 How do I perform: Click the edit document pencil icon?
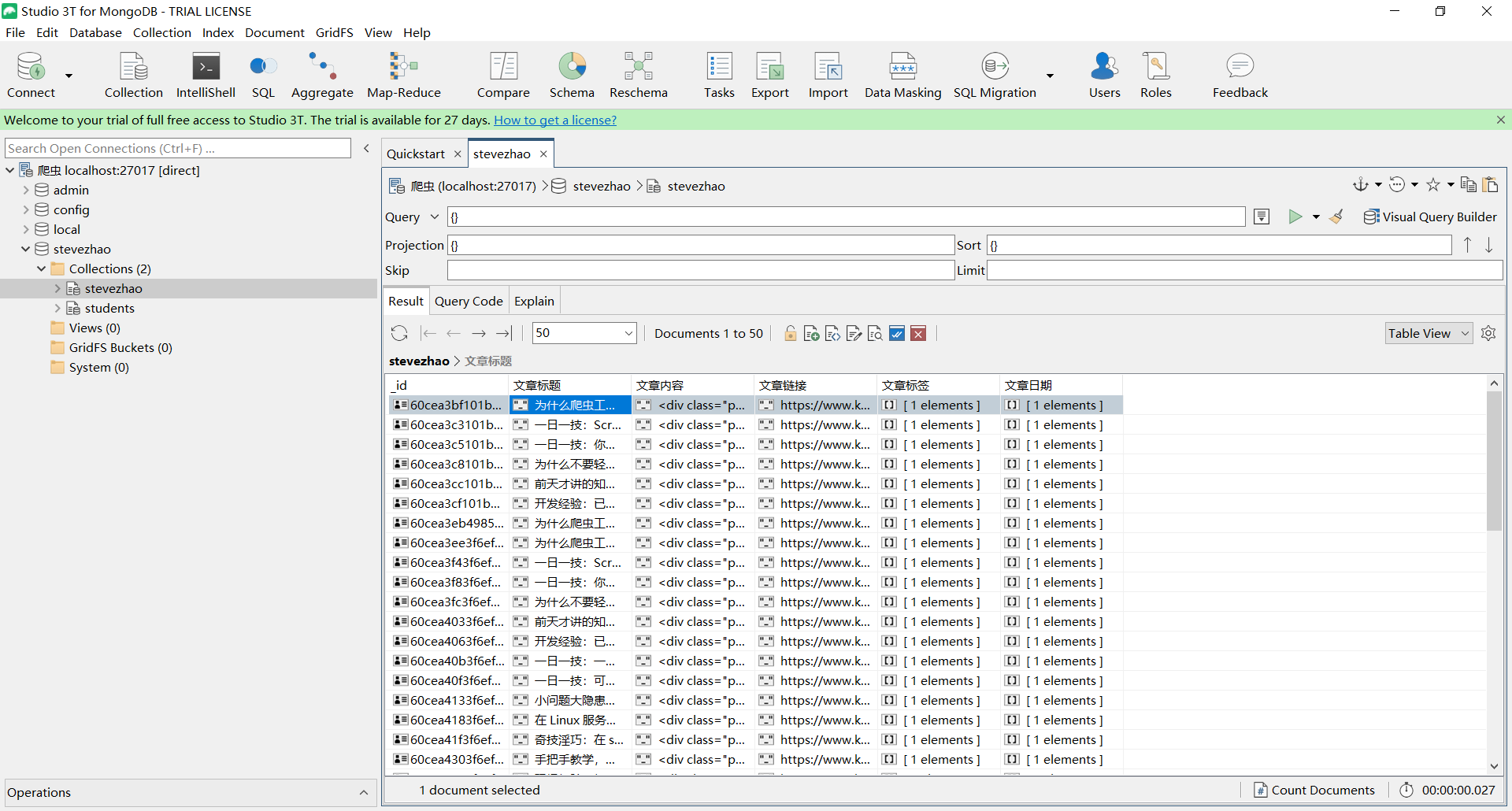[854, 334]
